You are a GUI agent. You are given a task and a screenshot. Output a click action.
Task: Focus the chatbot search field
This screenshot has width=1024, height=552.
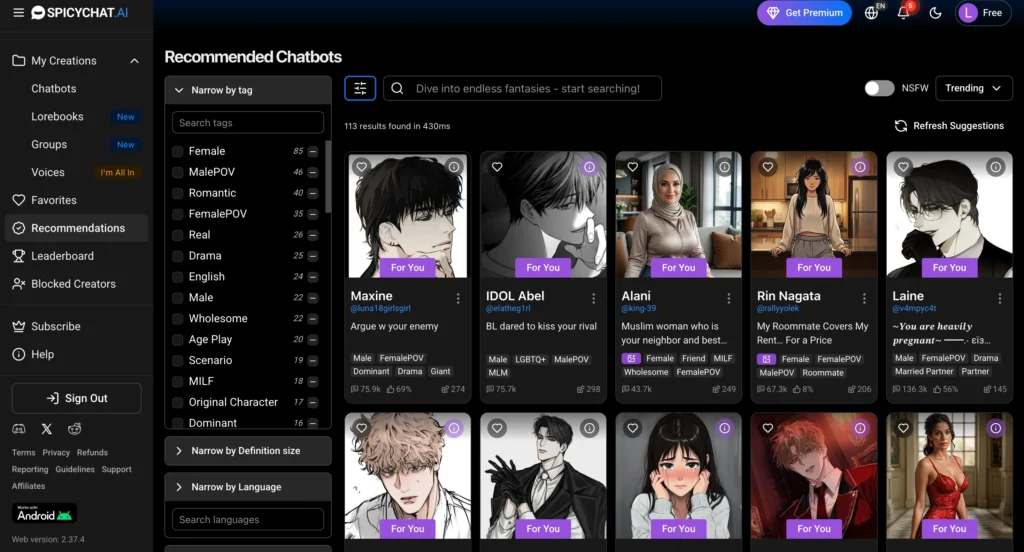[522, 88]
